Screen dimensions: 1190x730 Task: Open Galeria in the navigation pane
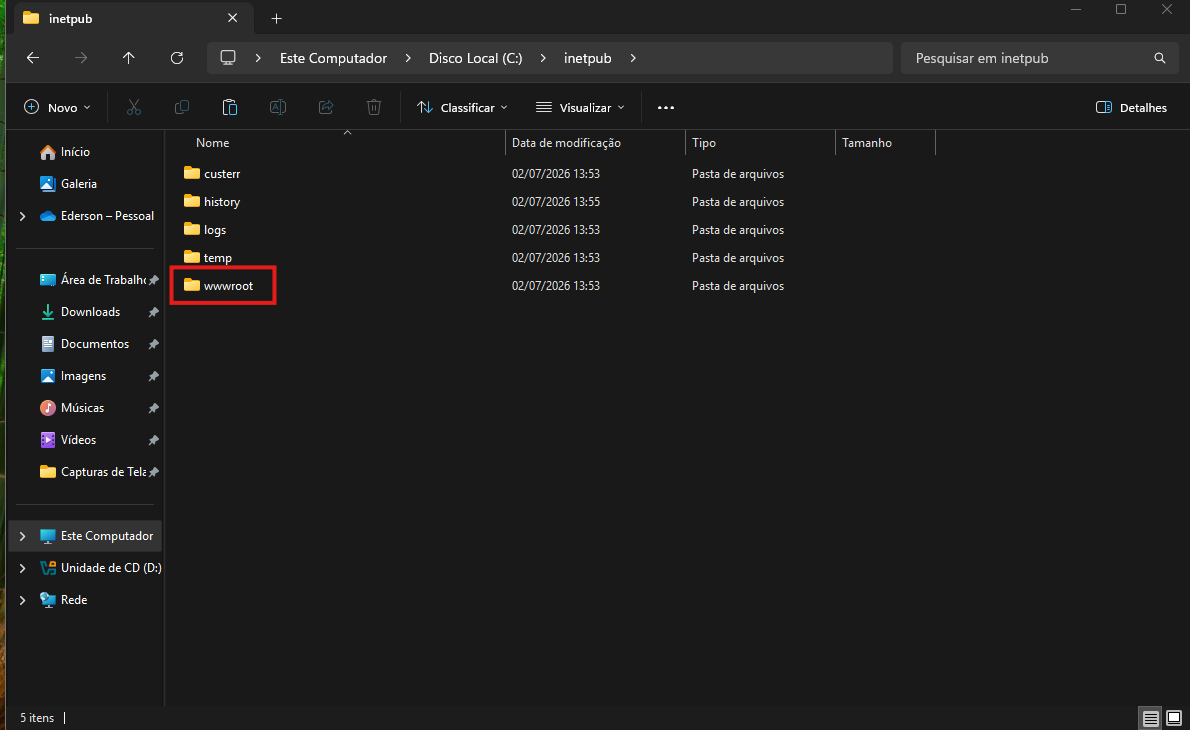coord(78,184)
